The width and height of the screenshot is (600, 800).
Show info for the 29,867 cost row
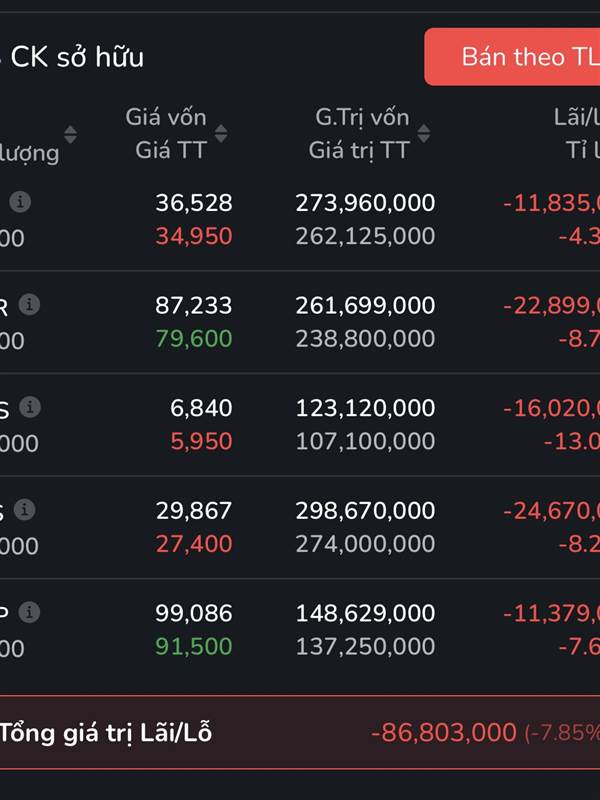25,510
